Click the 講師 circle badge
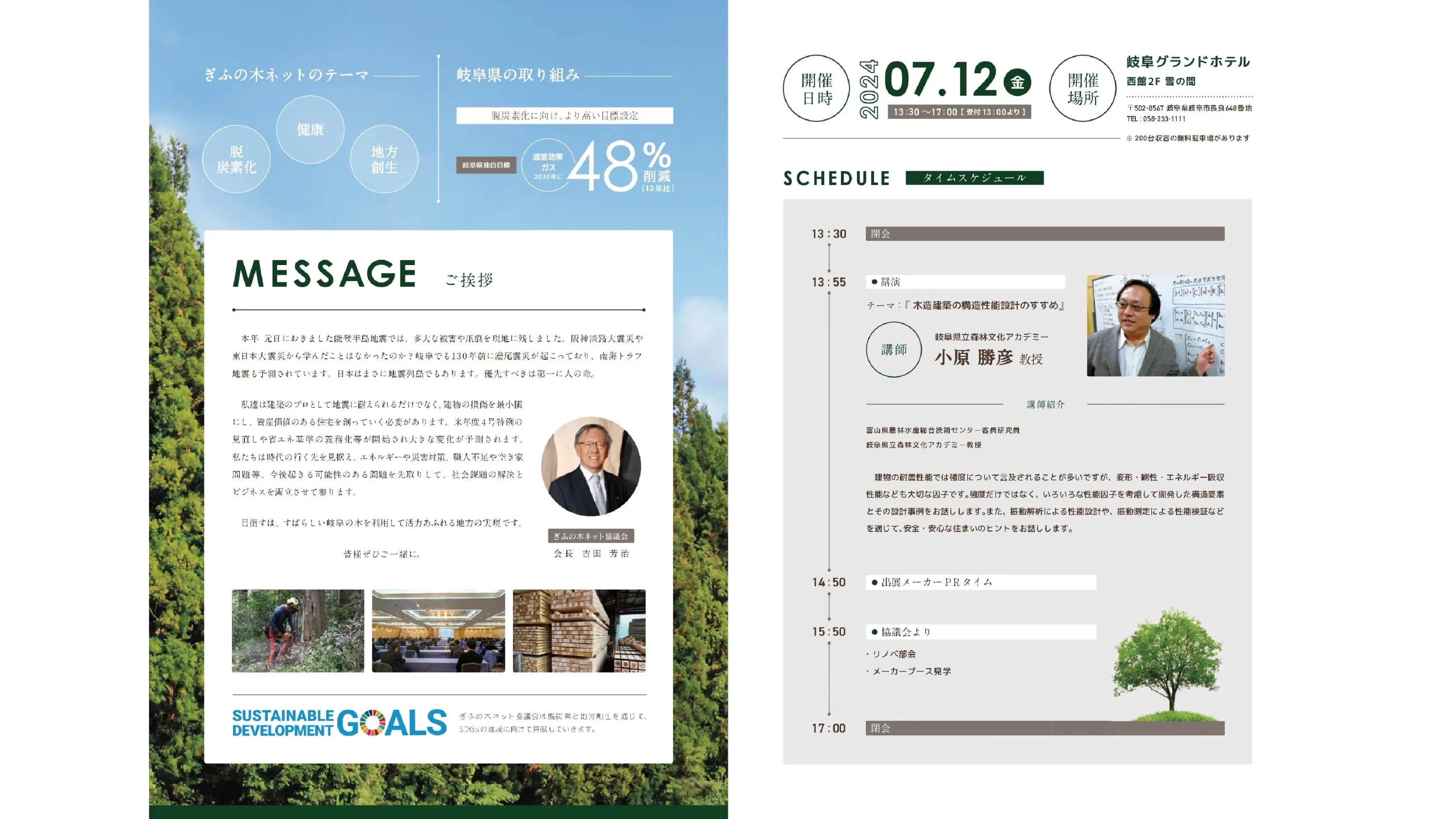Screen dimensions: 1456x819 (893, 350)
